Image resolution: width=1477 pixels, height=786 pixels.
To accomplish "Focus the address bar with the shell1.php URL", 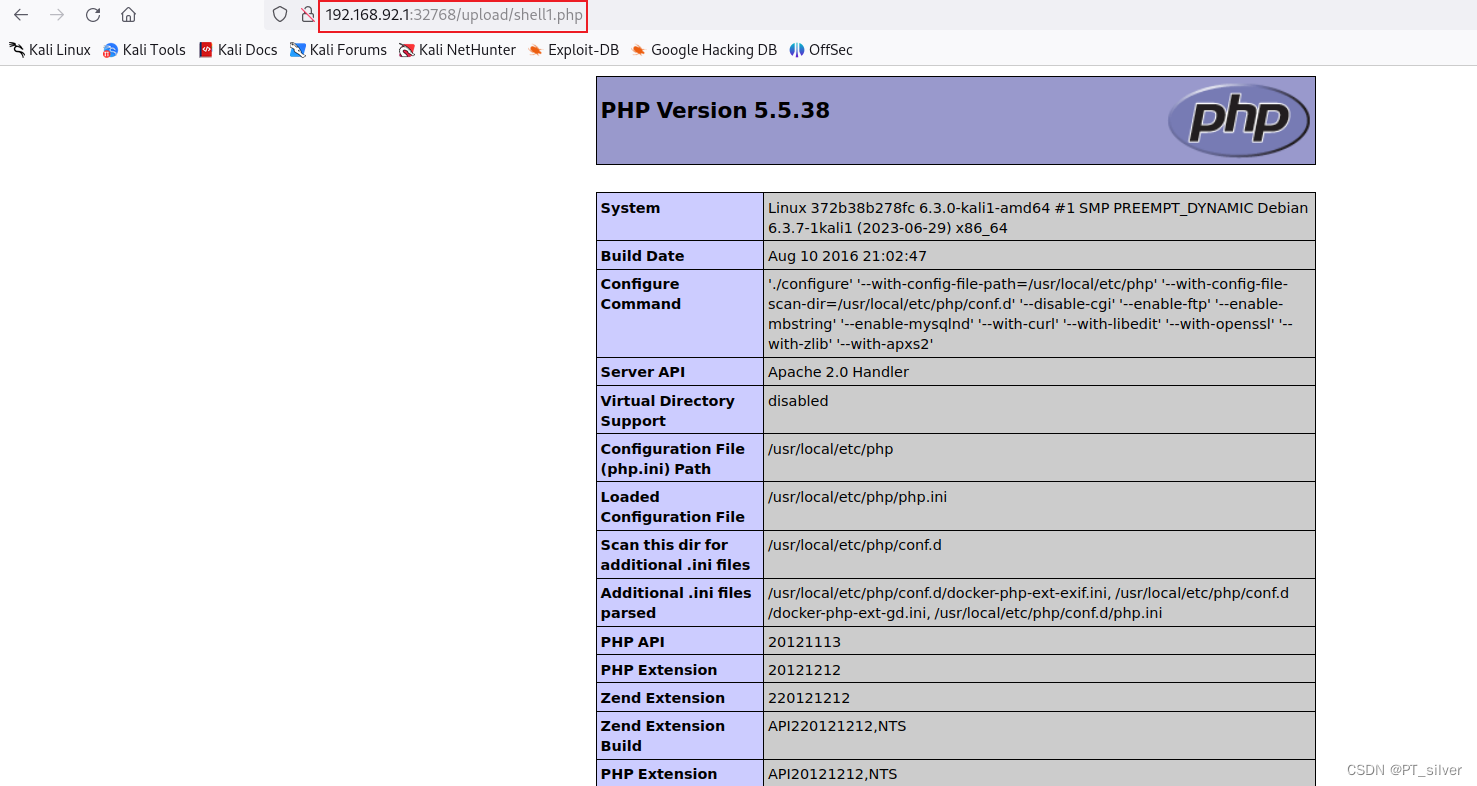I will (x=453, y=15).
